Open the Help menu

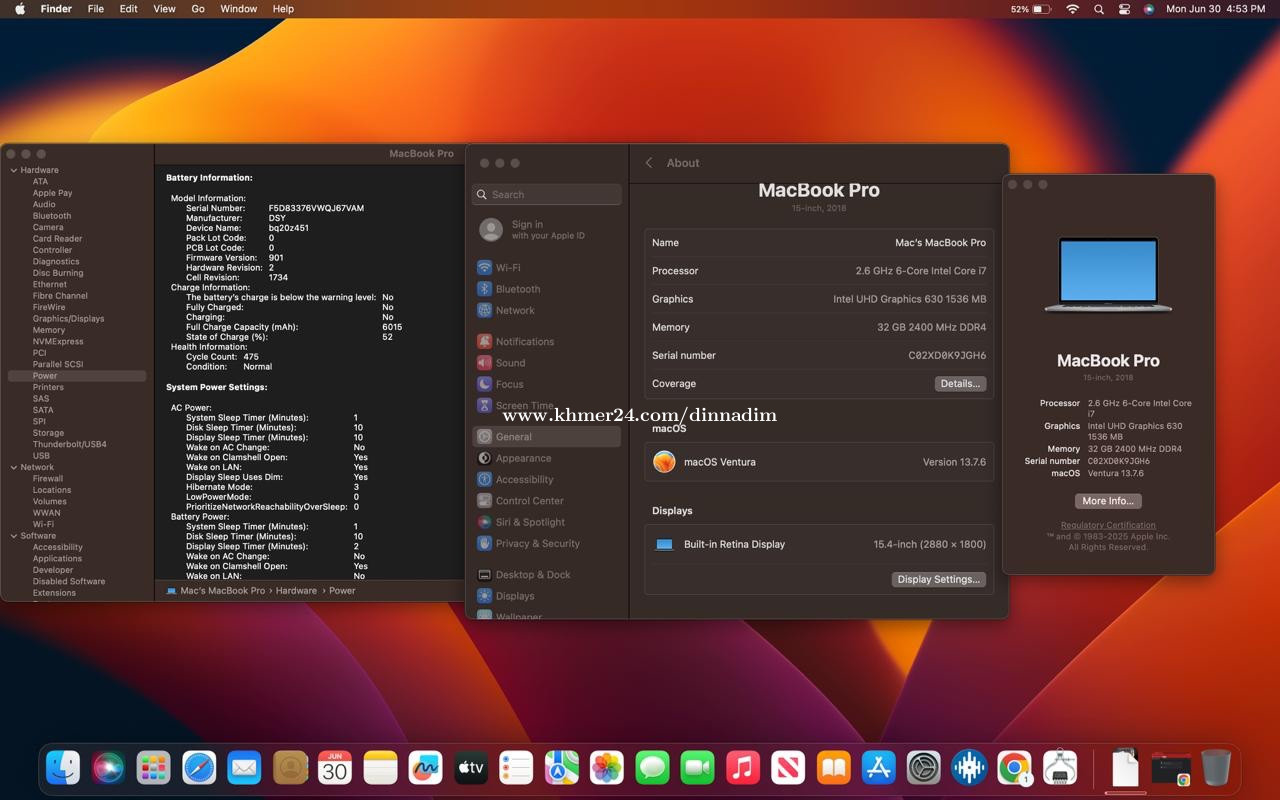coord(283,9)
